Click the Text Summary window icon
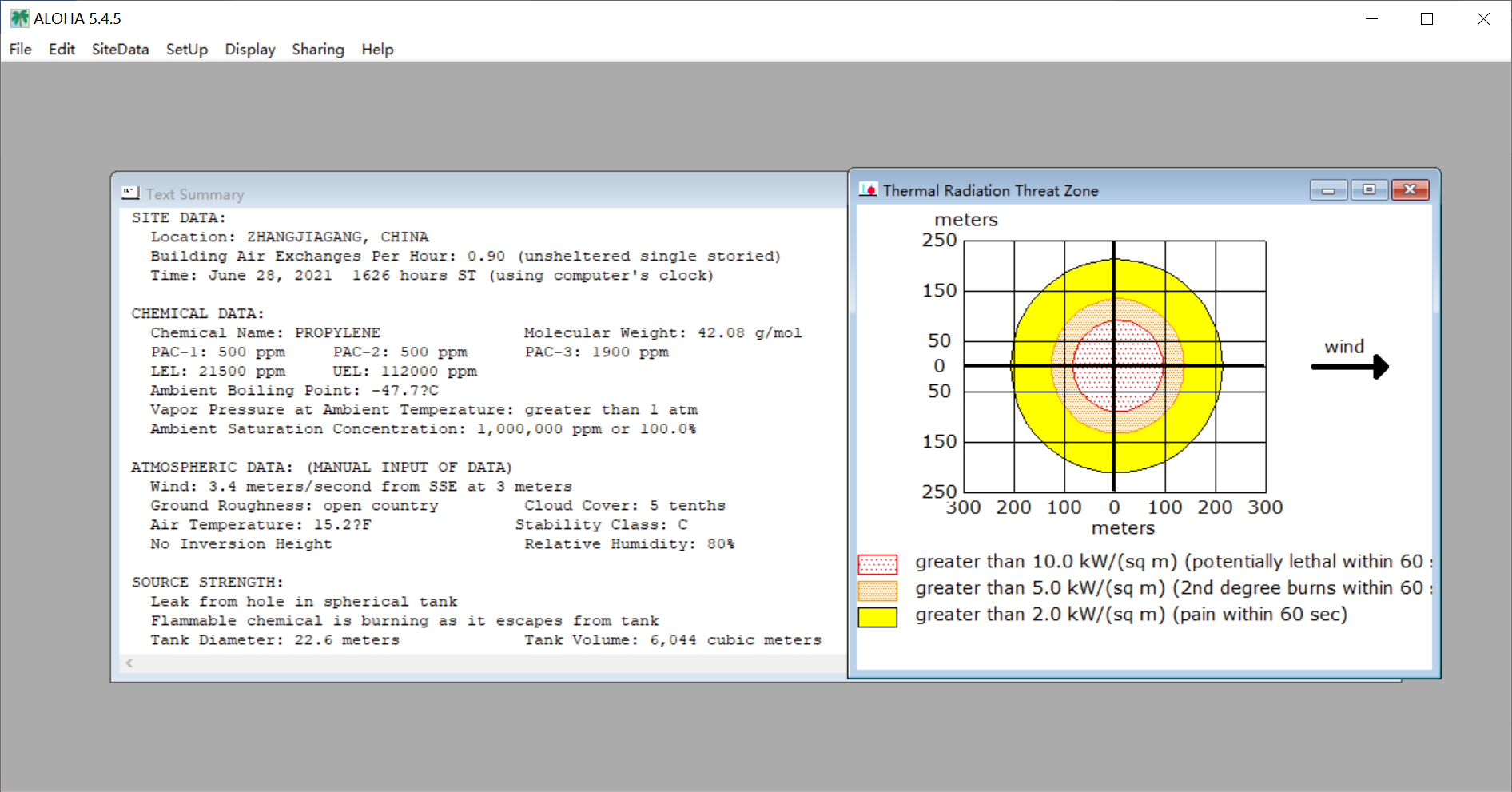The image size is (1512, 792). (130, 193)
